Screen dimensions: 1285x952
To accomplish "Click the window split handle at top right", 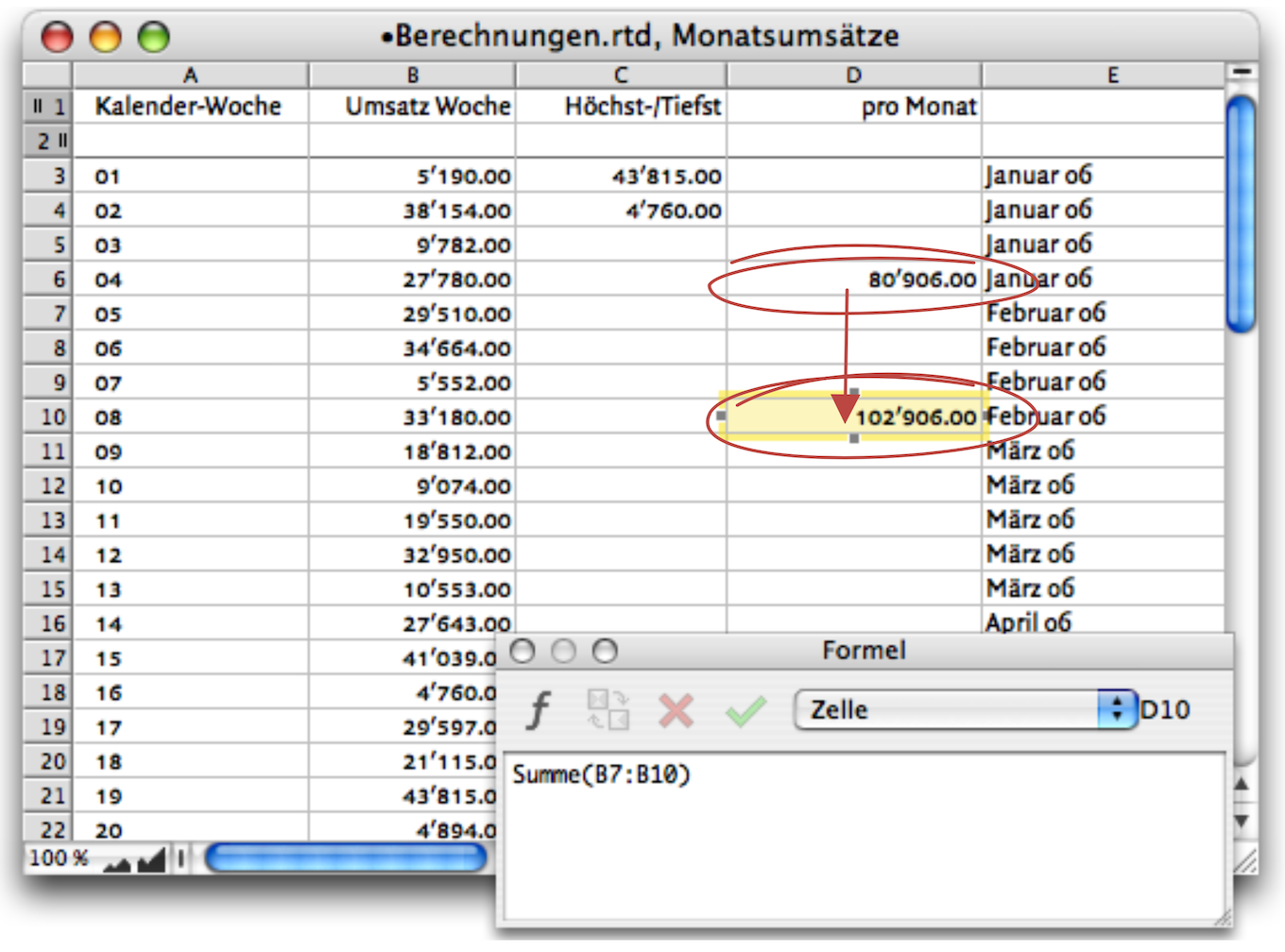I will [1242, 73].
